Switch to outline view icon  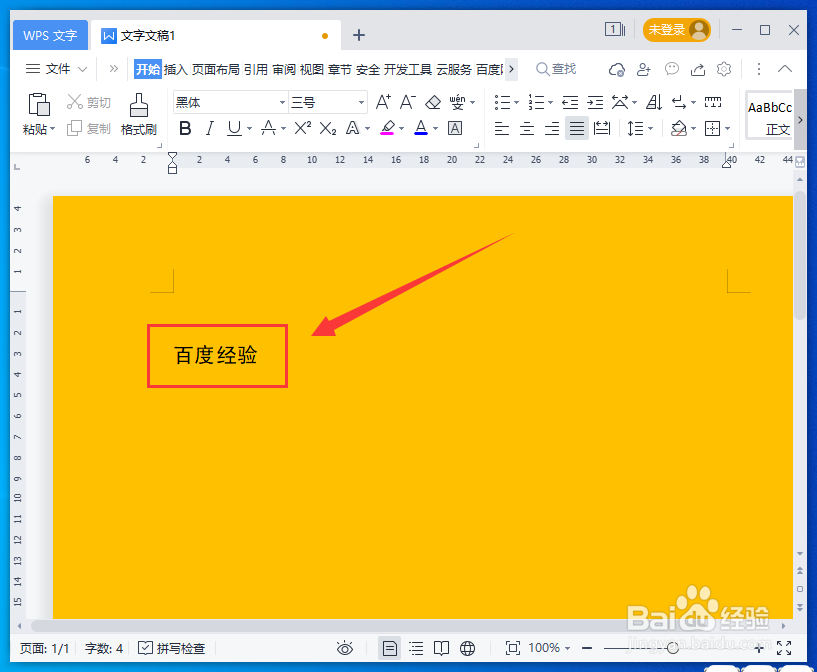tap(416, 648)
